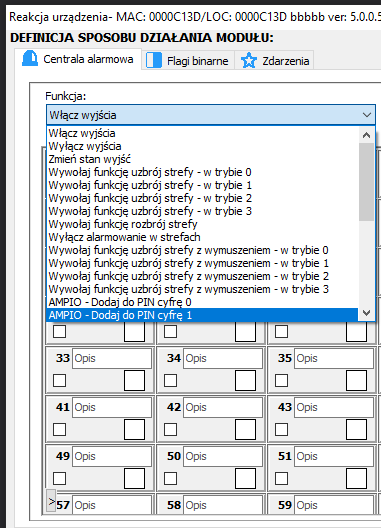Tick the checkbox for output 50

click(x=170, y=478)
